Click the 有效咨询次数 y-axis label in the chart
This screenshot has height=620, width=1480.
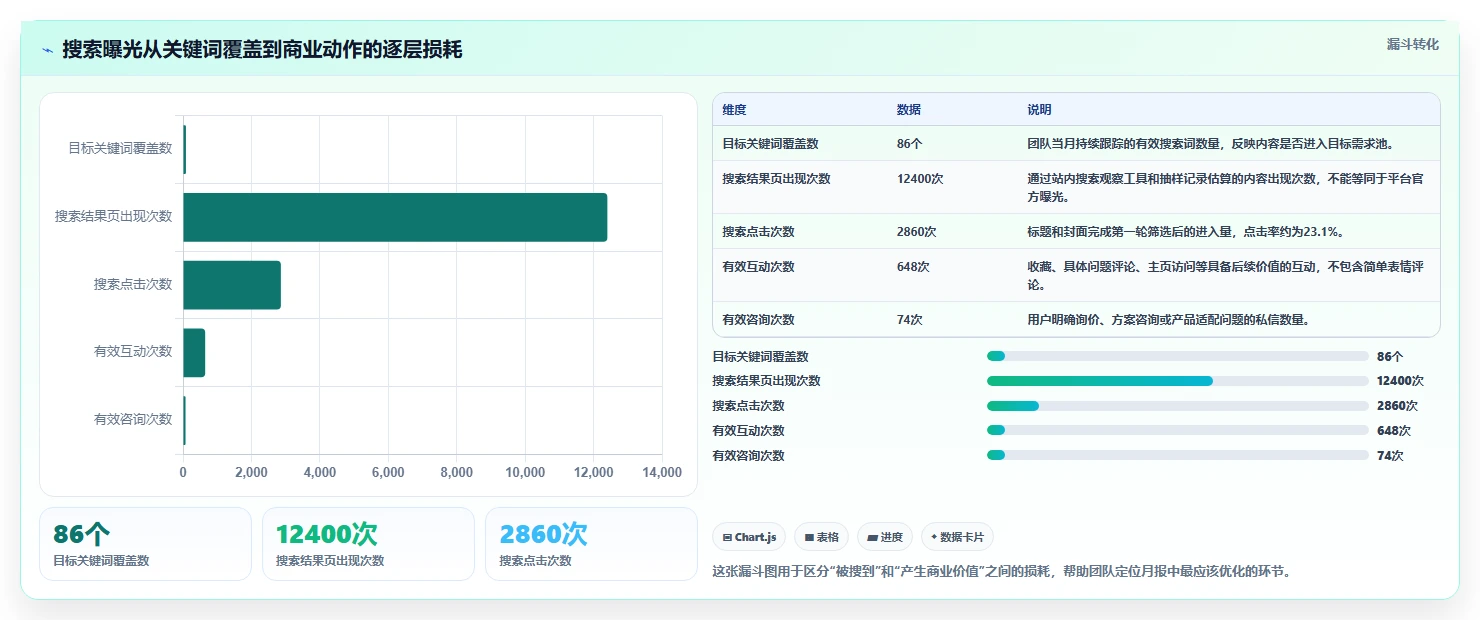[x=133, y=419]
